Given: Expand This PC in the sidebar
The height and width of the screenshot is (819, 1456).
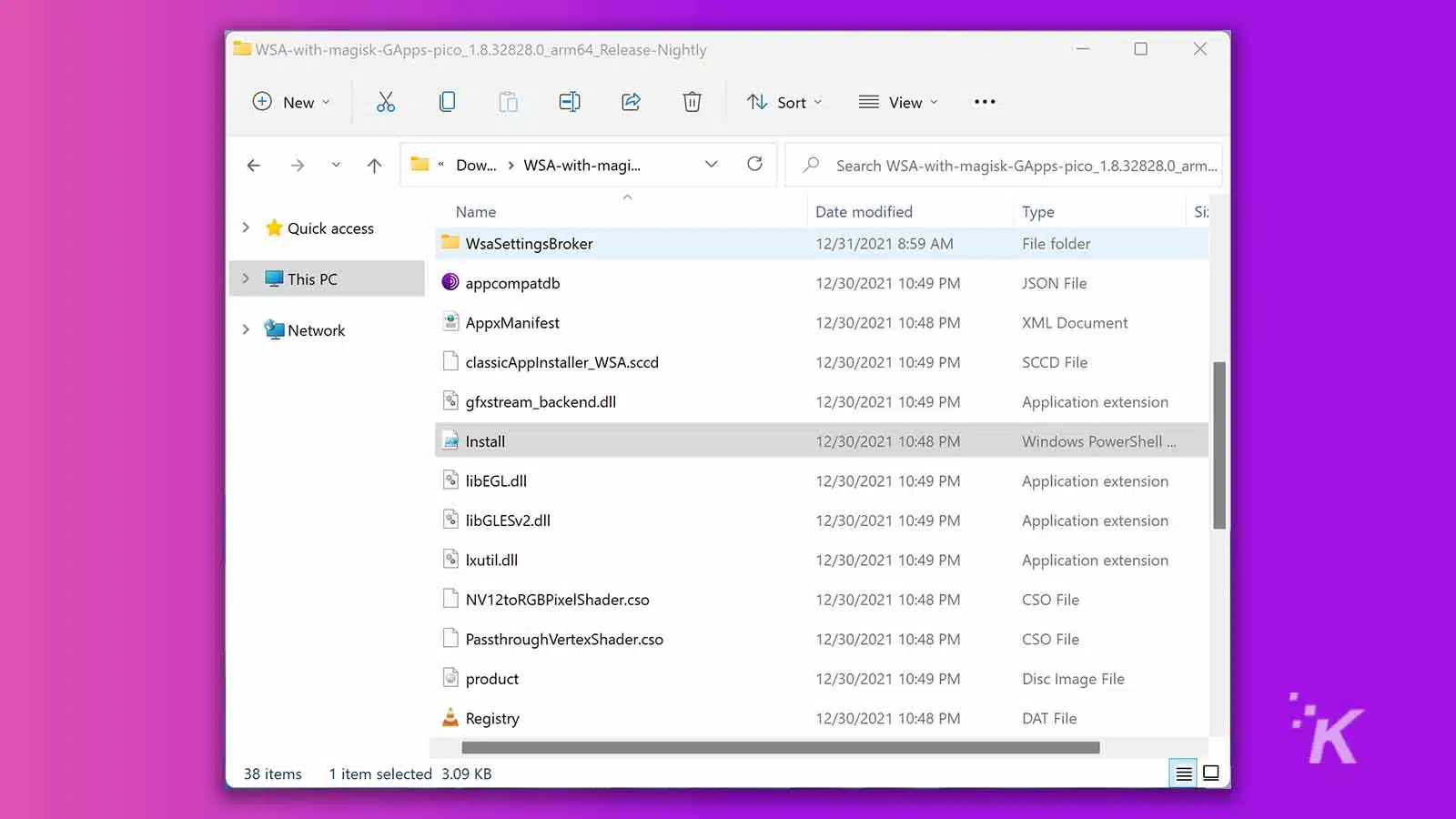Looking at the screenshot, I should tap(245, 278).
